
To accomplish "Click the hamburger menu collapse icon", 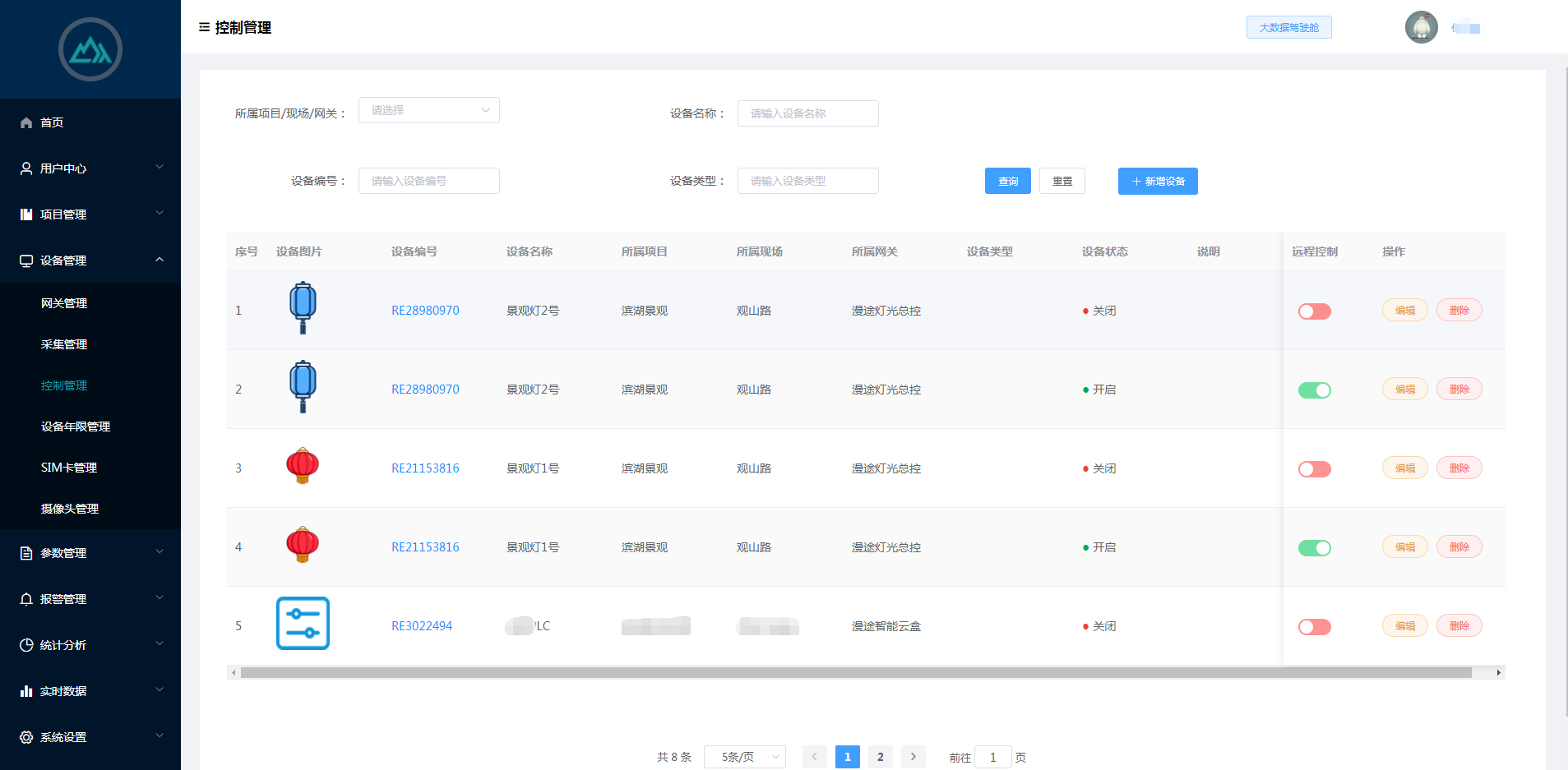I will pyautogui.click(x=204, y=27).
